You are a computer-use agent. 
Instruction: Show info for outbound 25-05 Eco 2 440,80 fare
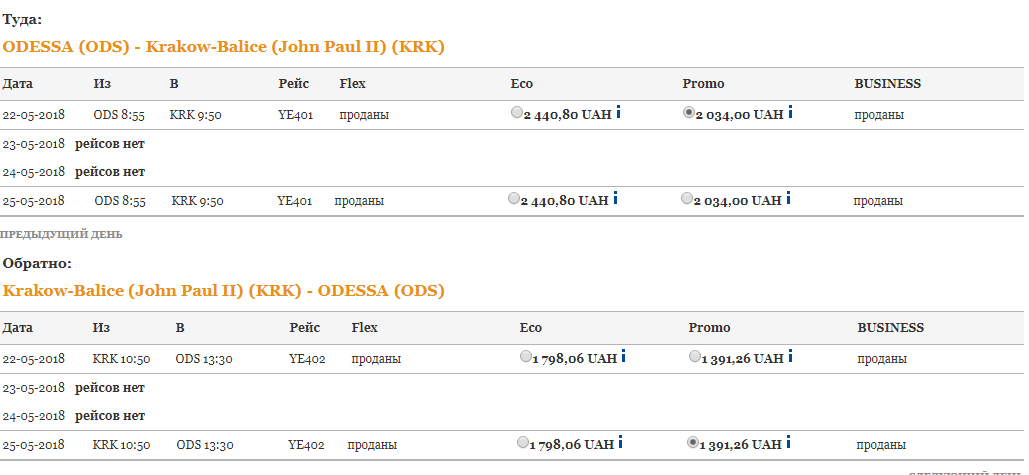[x=616, y=199]
